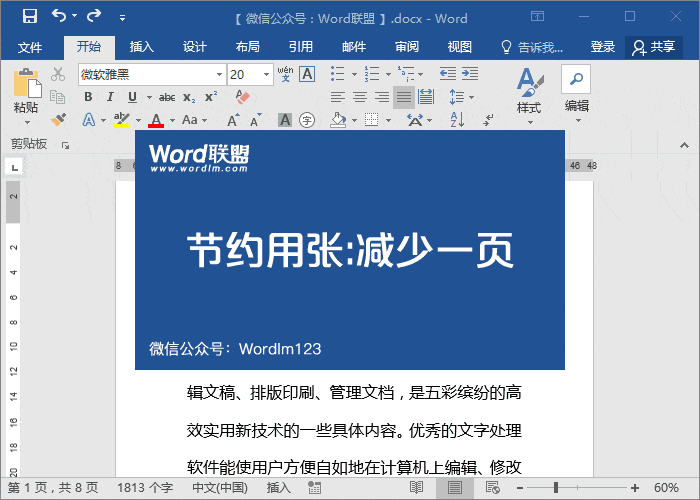Click 登录 (Sign in) link

click(x=603, y=47)
